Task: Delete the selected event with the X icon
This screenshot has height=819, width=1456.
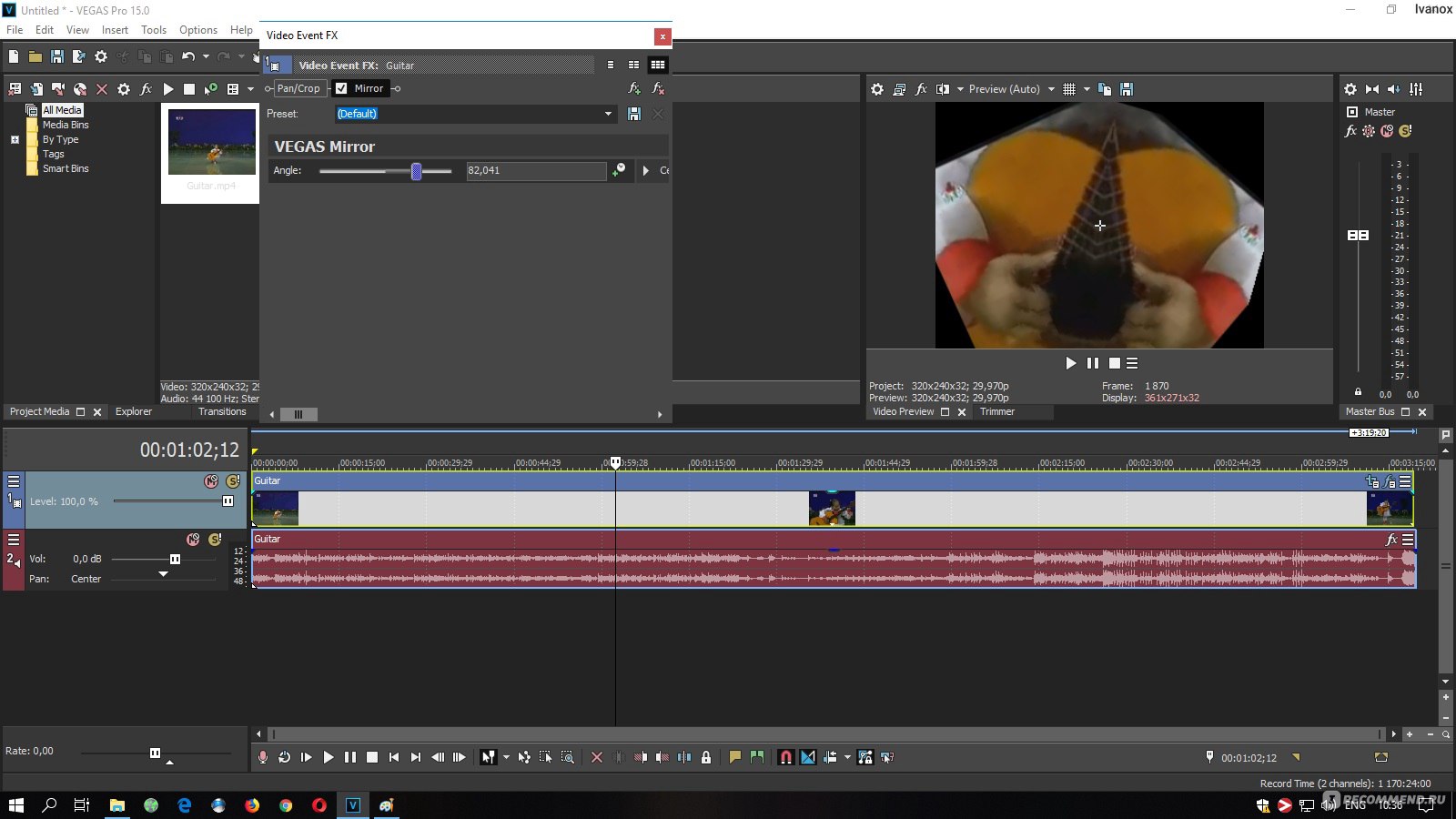Action: coord(597,757)
